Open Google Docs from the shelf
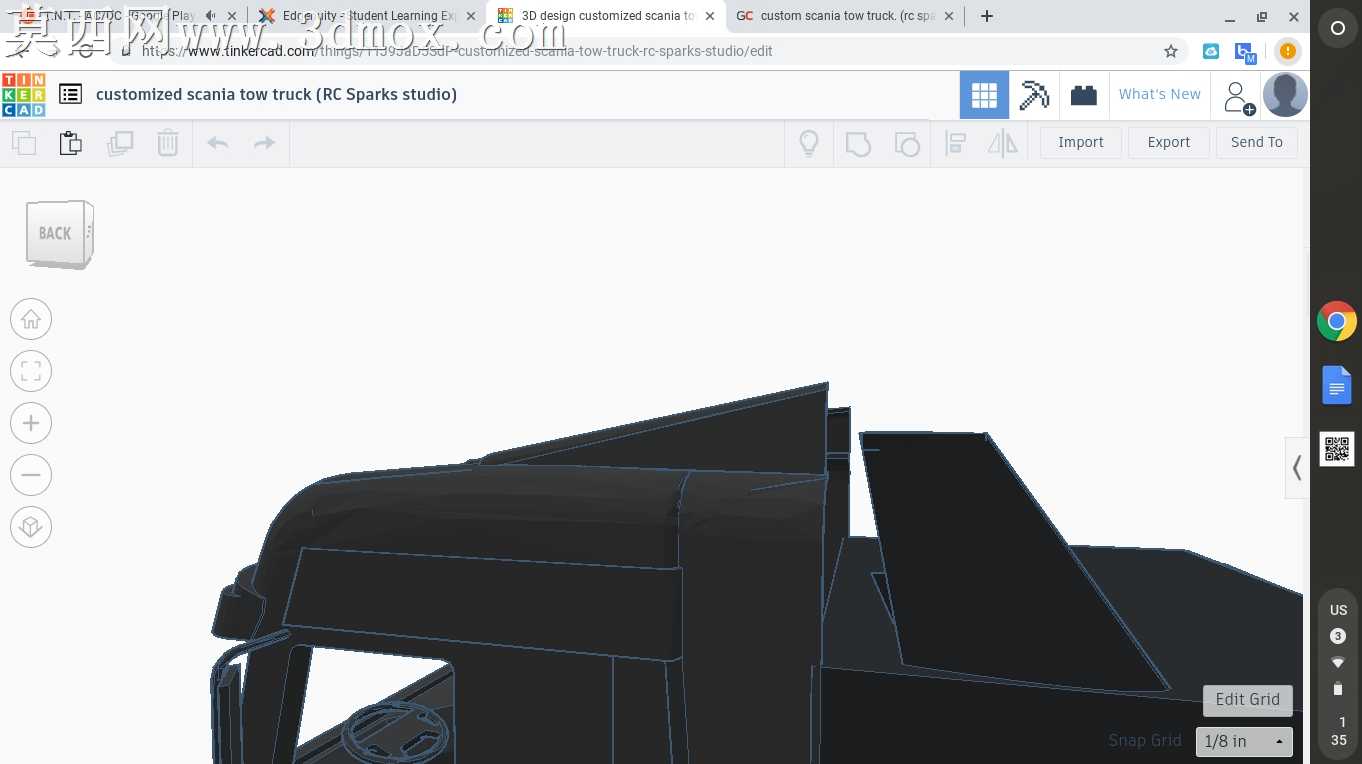This screenshot has height=764, width=1362. pos(1337,385)
